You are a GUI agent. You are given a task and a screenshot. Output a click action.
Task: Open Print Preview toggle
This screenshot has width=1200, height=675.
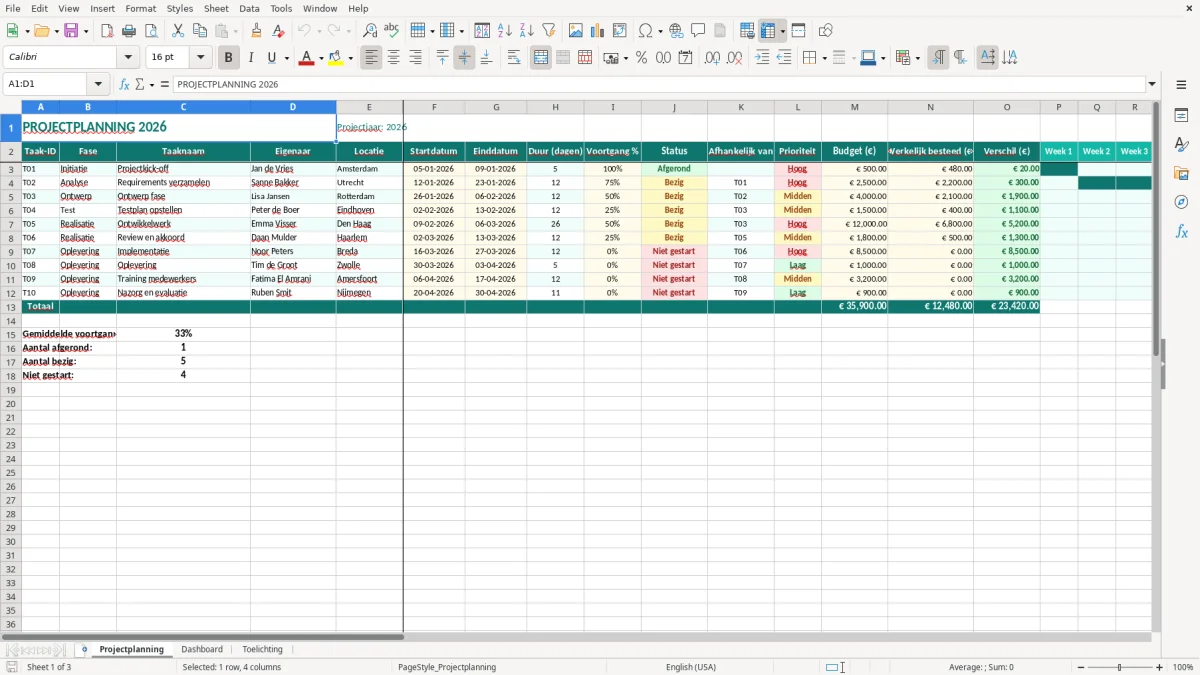point(151,31)
